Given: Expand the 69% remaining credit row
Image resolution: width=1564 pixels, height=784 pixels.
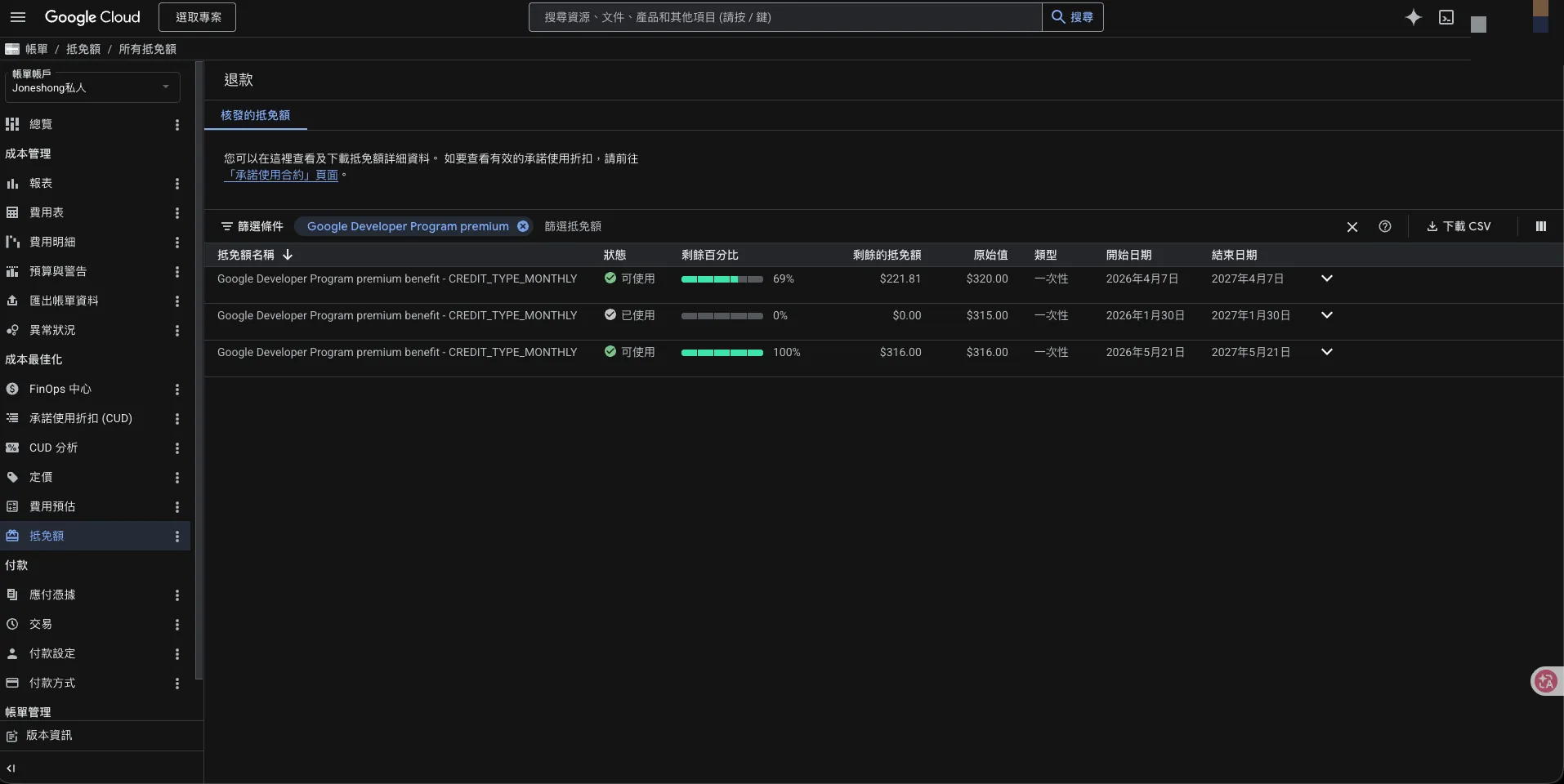Looking at the screenshot, I should coord(1327,278).
